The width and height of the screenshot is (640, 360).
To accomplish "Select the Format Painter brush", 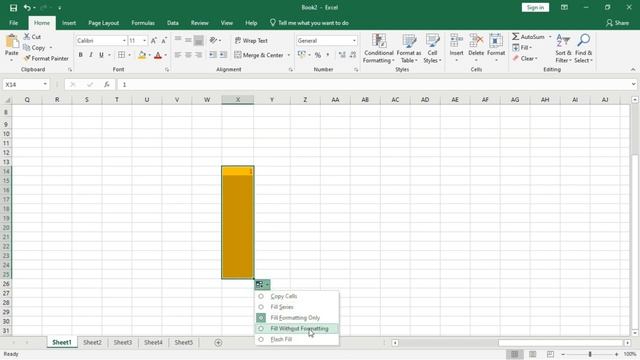I will (x=46, y=58).
